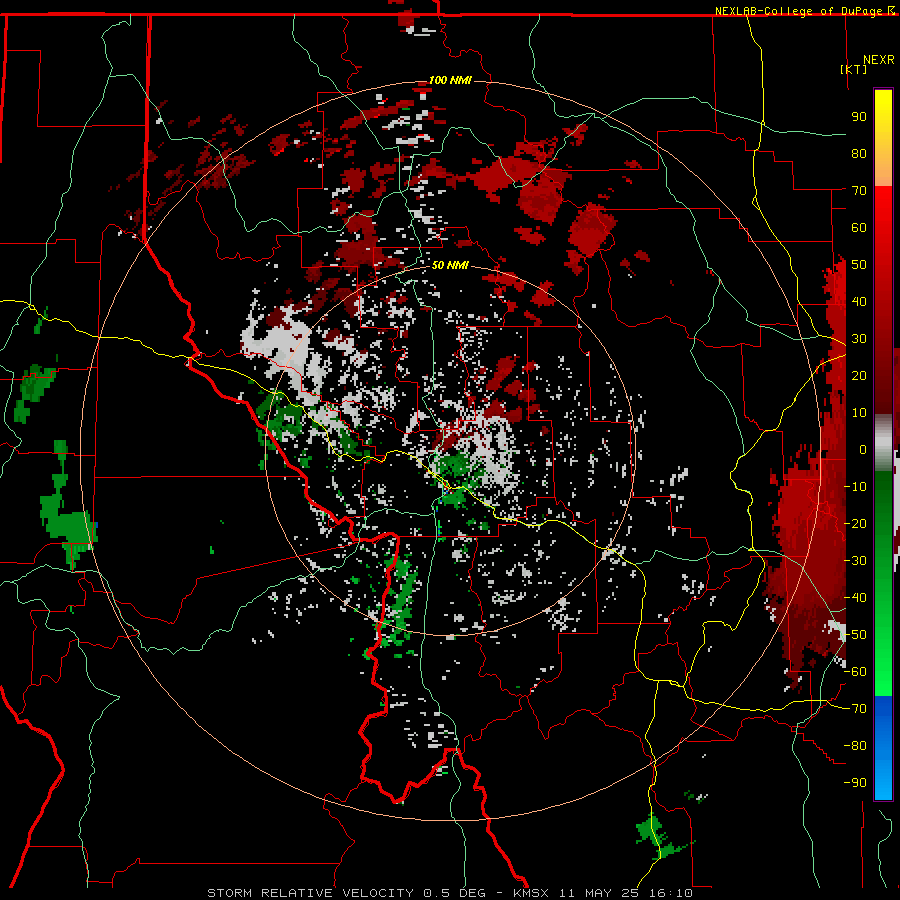Click the 60 value on velocity scale
Image resolution: width=900 pixels, height=900 pixels.
coord(859,227)
